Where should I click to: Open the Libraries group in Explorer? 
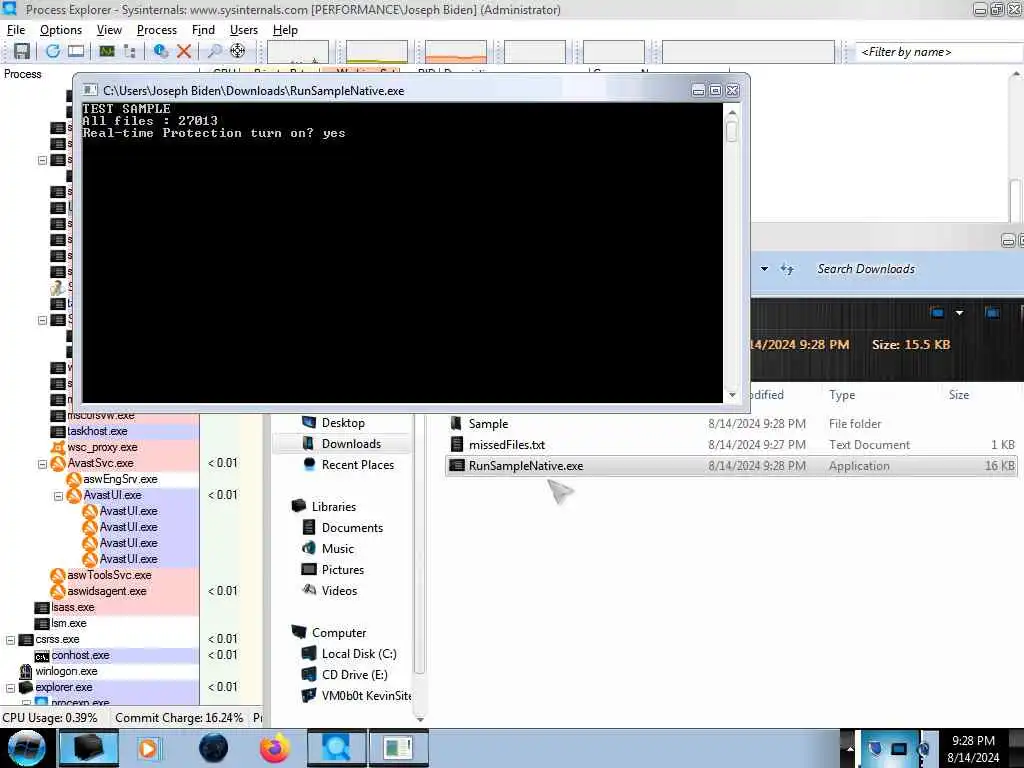pos(333,506)
